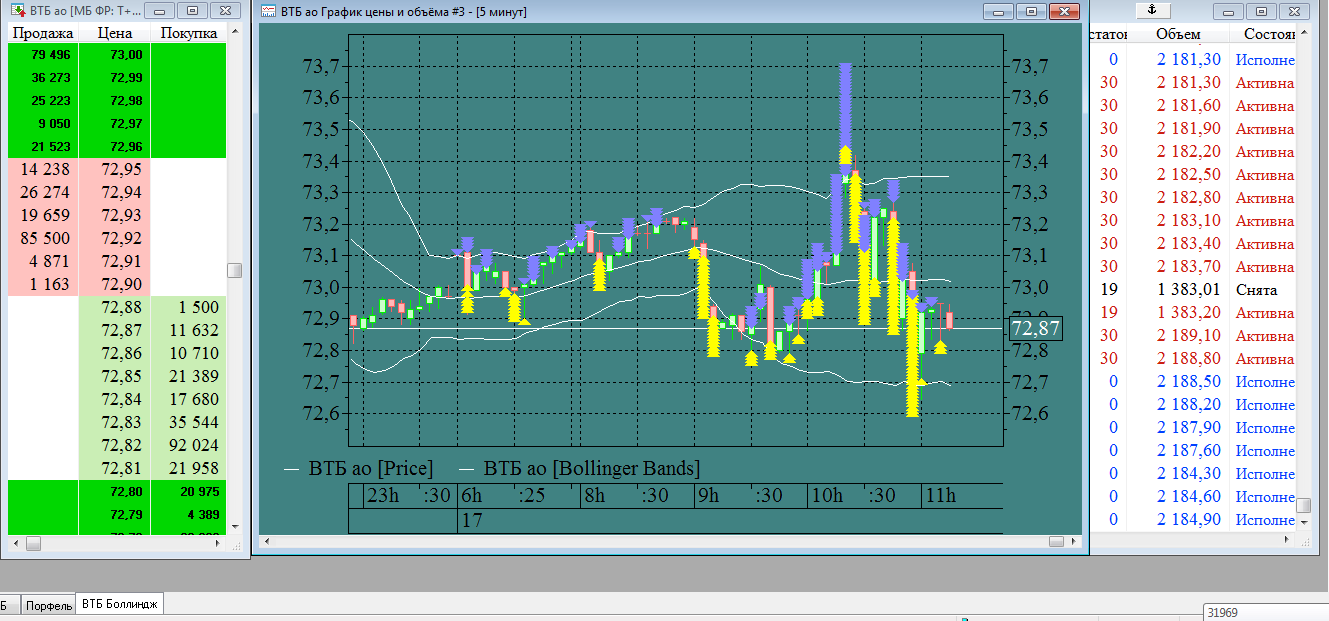This screenshot has height=621, width=1329.
Task: Select the 1 383,20 volume cell
Action: 1178,313
